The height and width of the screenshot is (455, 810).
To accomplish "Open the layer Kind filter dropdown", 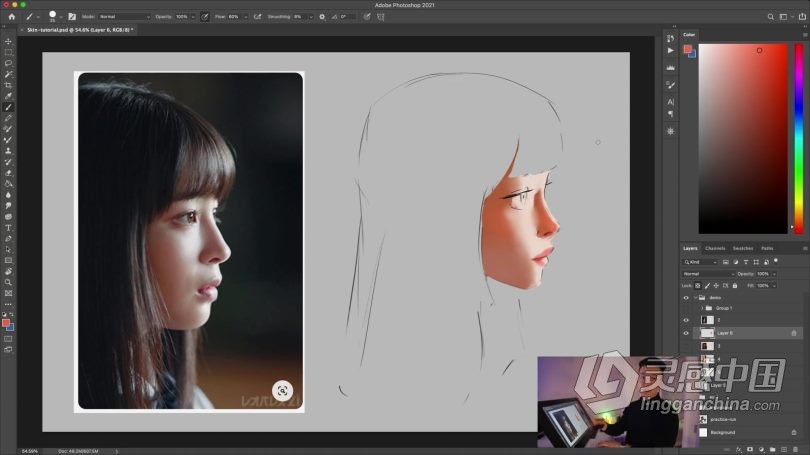I will [x=700, y=262].
